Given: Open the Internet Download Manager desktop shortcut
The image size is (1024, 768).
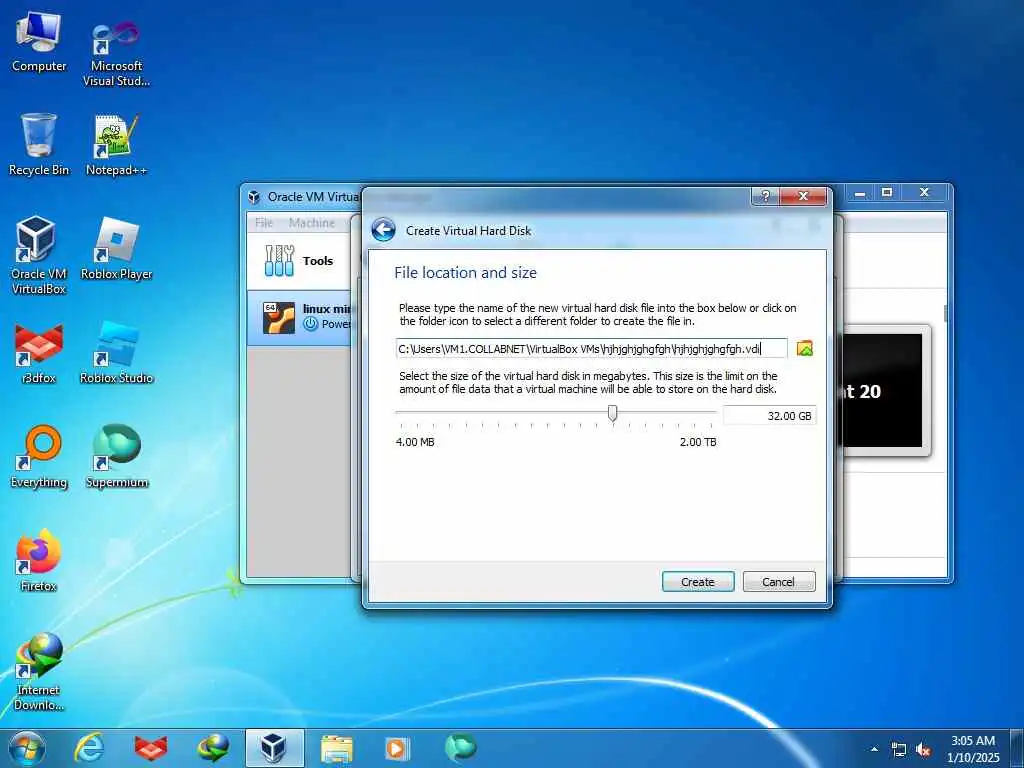Looking at the screenshot, I should pos(39,671).
